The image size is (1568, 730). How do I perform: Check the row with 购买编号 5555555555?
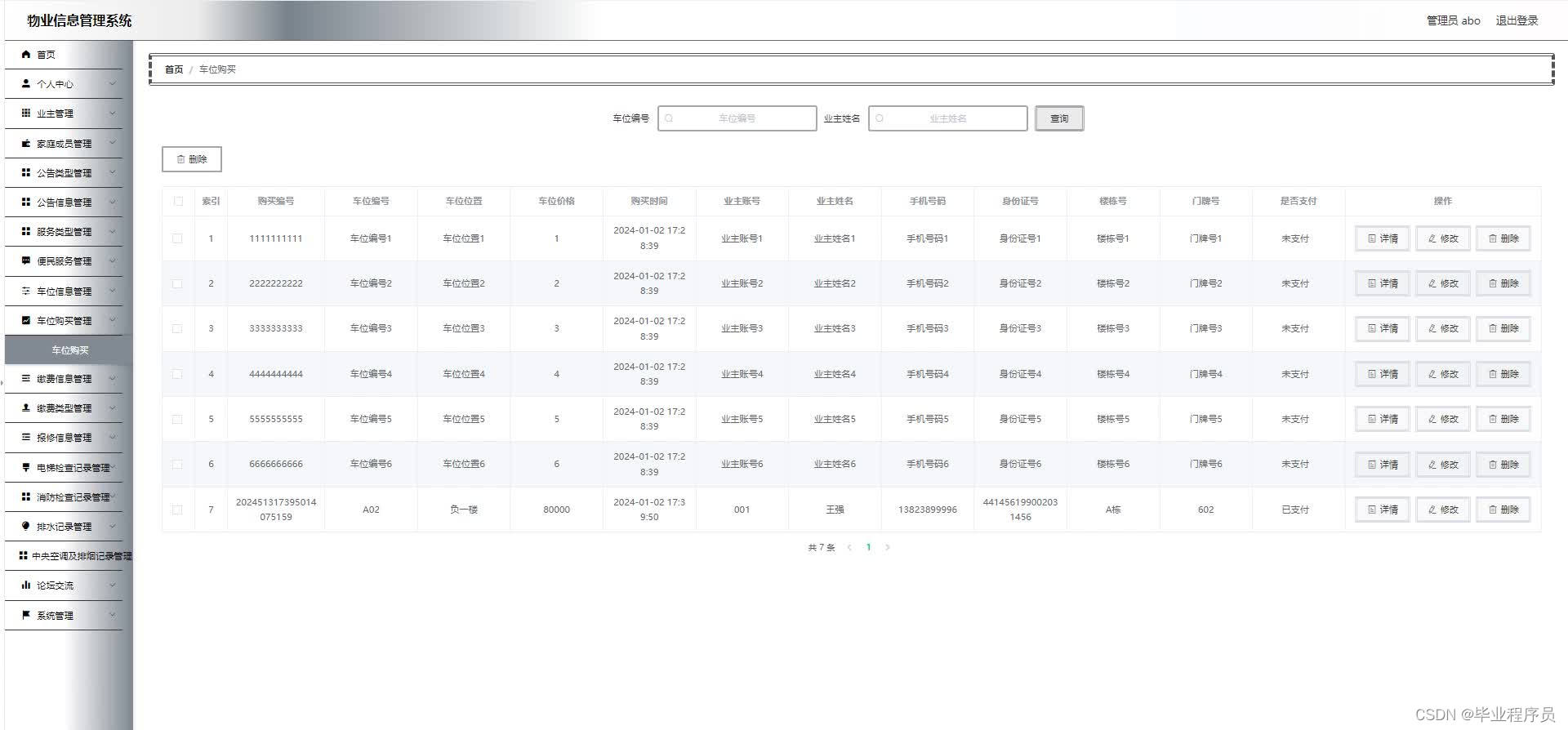(177, 419)
